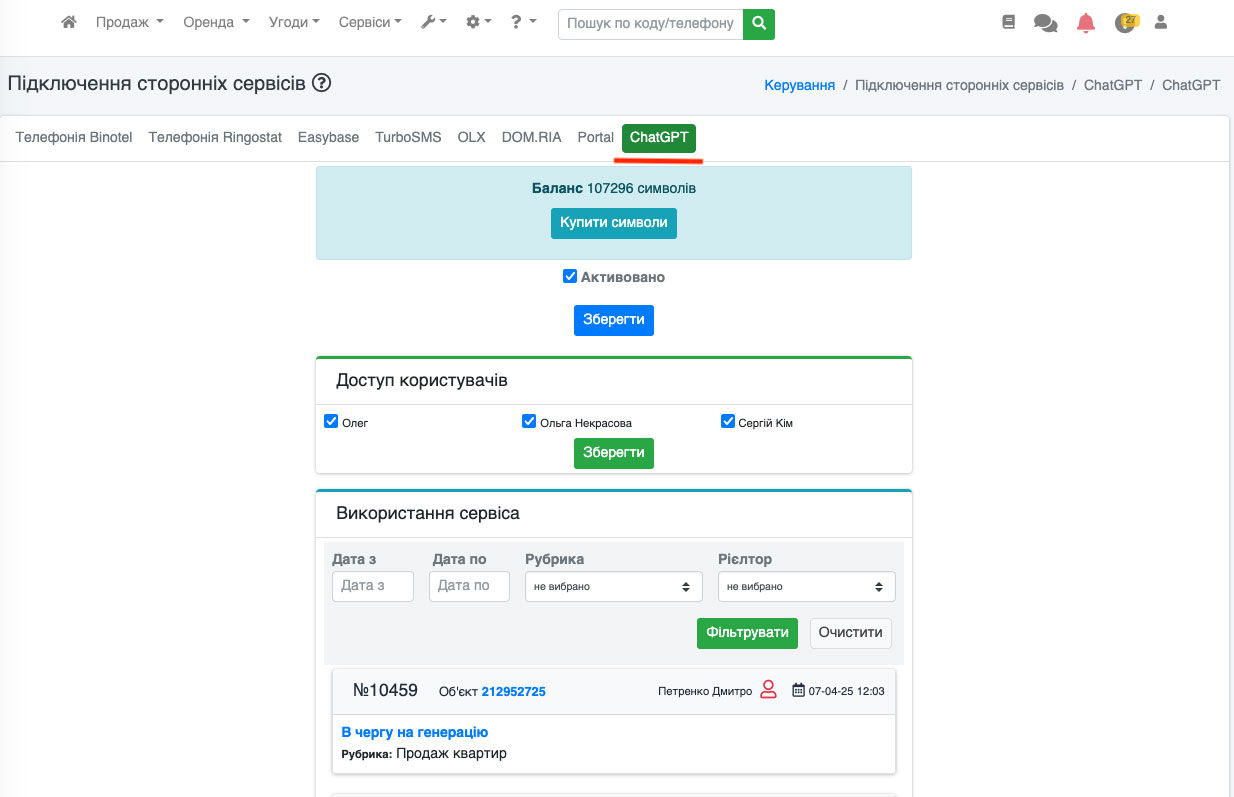
Task: Open object link 212952725
Action: pyautogui.click(x=513, y=691)
